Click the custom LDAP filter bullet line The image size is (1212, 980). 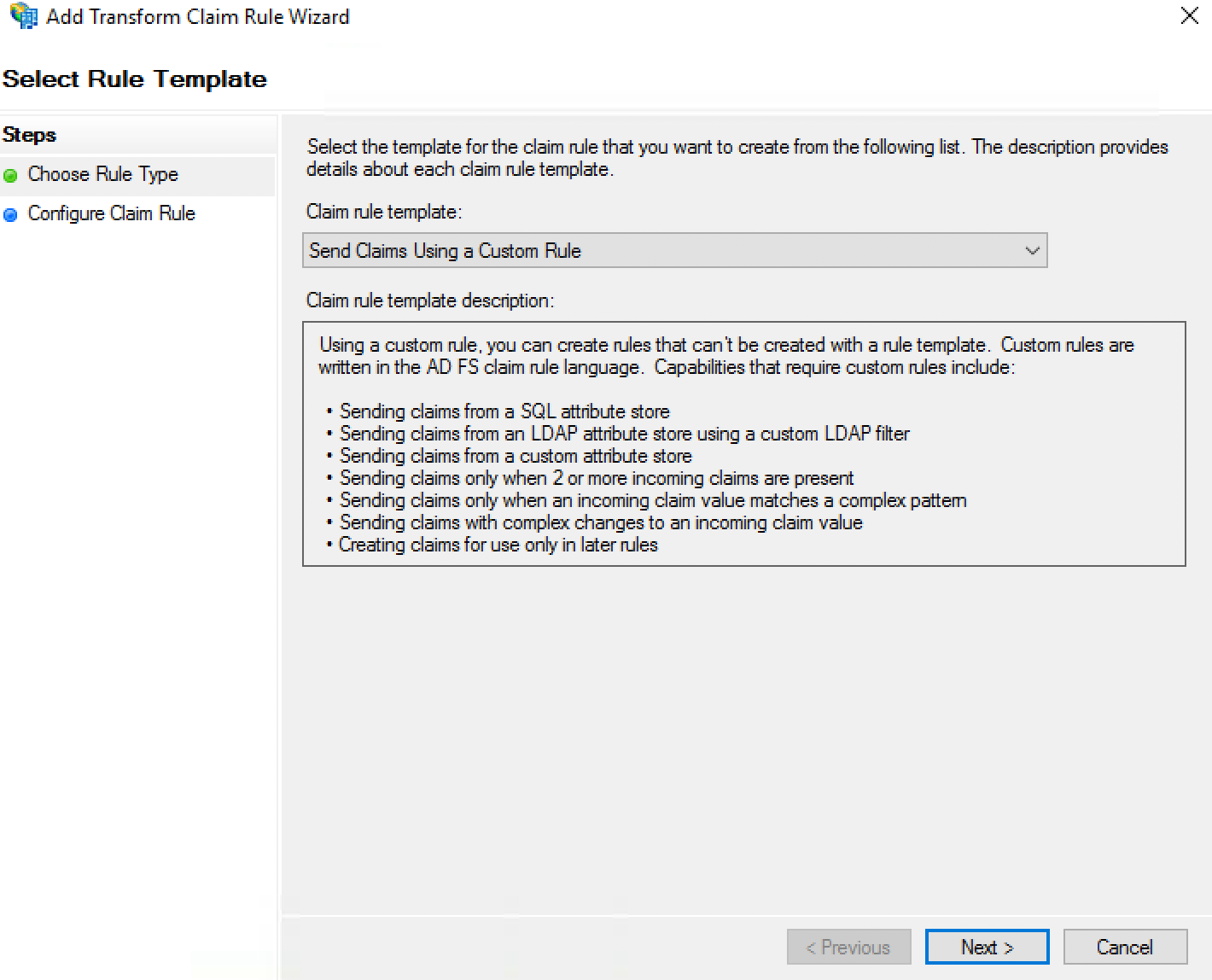pos(624,434)
